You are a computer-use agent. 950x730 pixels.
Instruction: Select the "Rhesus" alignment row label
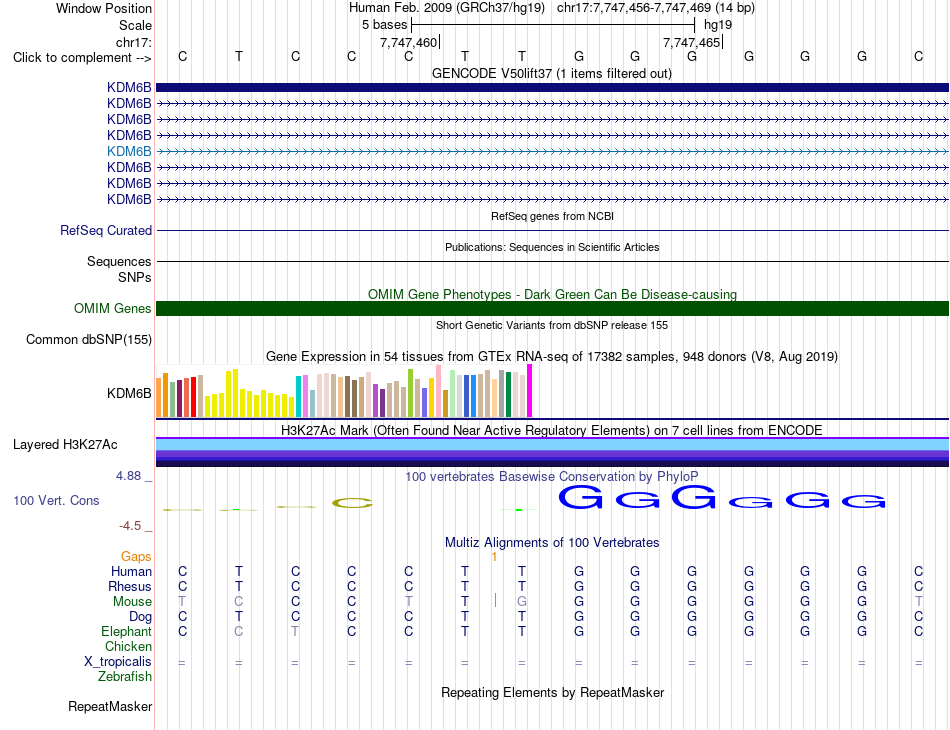tap(130, 586)
